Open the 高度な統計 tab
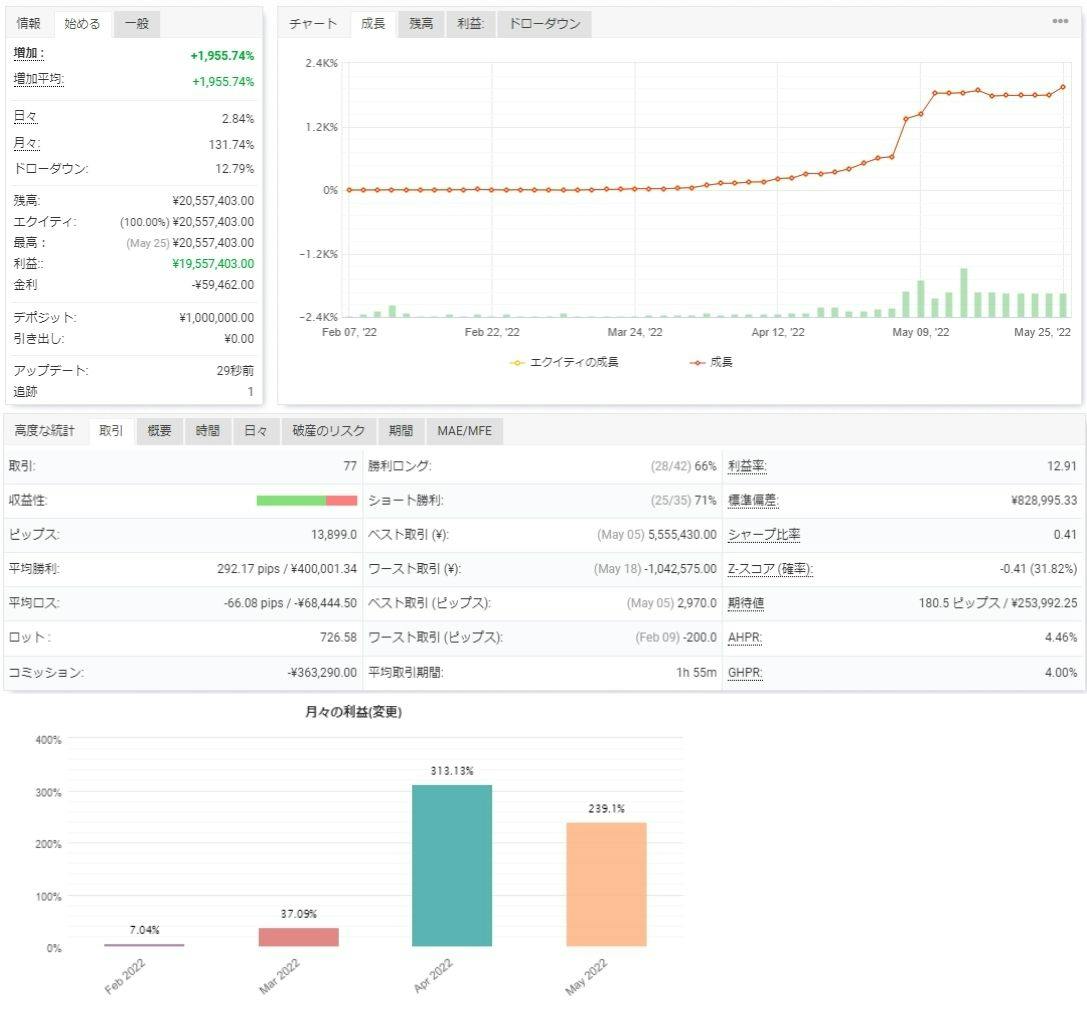The image size is (1087, 1010). (44, 431)
